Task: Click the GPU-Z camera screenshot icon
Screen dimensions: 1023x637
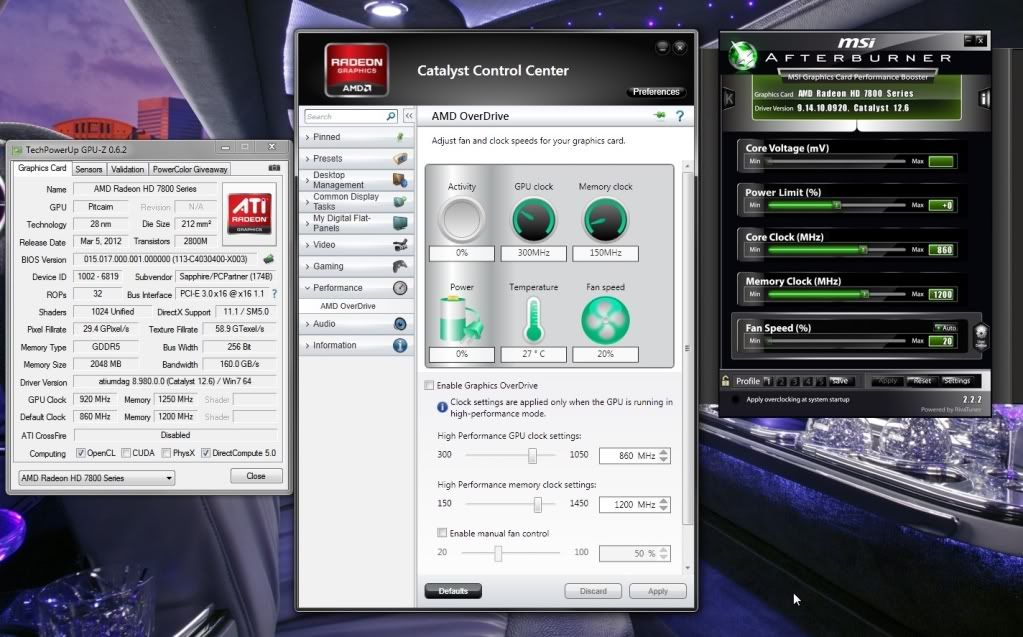Action: (x=275, y=168)
